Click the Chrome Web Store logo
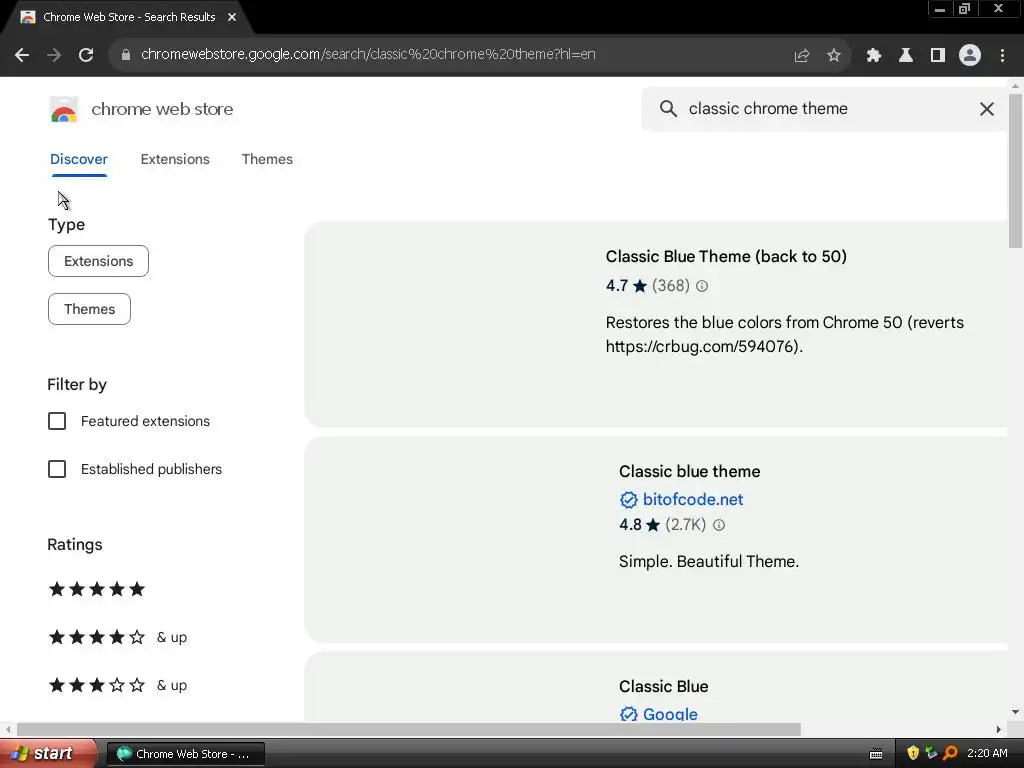This screenshot has width=1024, height=768. (x=64, y=109)
